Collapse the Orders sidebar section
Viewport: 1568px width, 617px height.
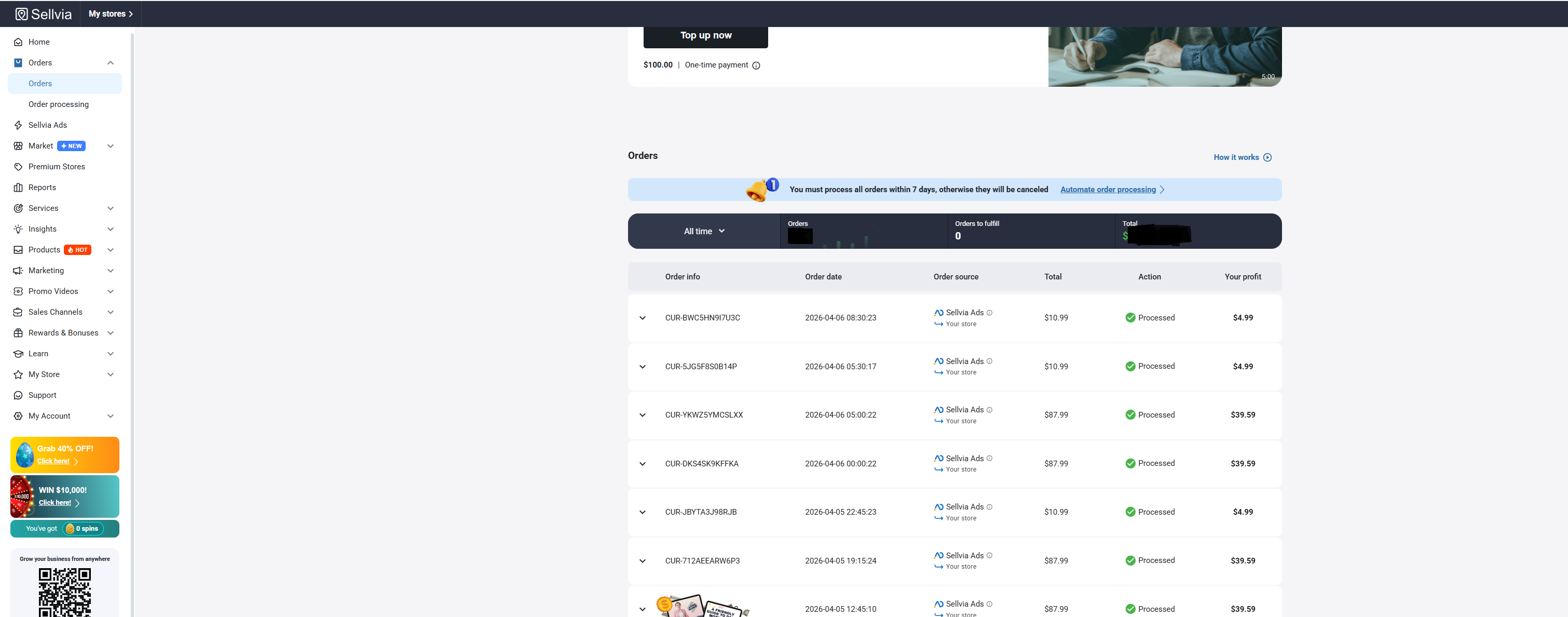110,63
